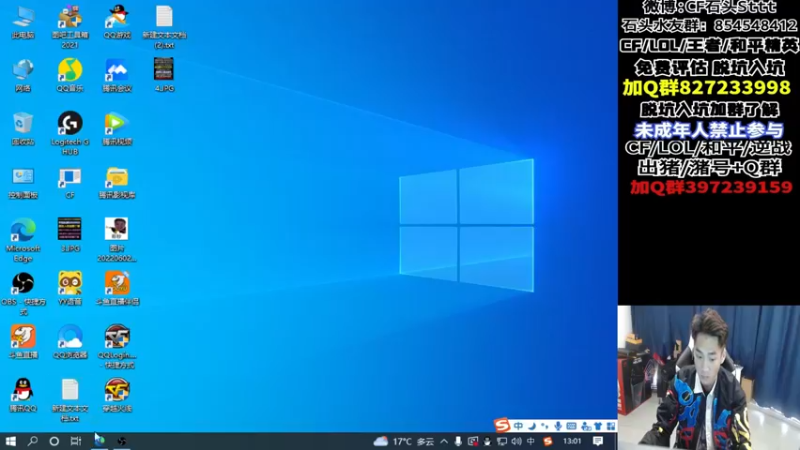Screen dimensions: 800x450
Task: Launch QQ音乐 from the desktop
Action: pyautogui.click(x=70, y=76)
